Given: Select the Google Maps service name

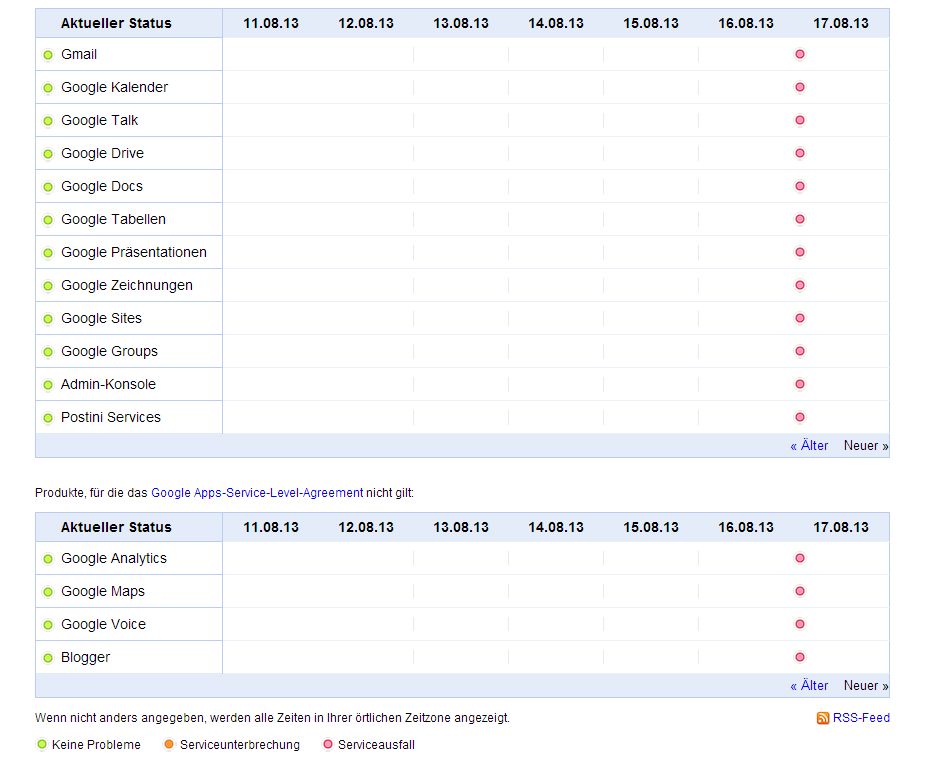Looking at the screenshot, I should 103,592.
